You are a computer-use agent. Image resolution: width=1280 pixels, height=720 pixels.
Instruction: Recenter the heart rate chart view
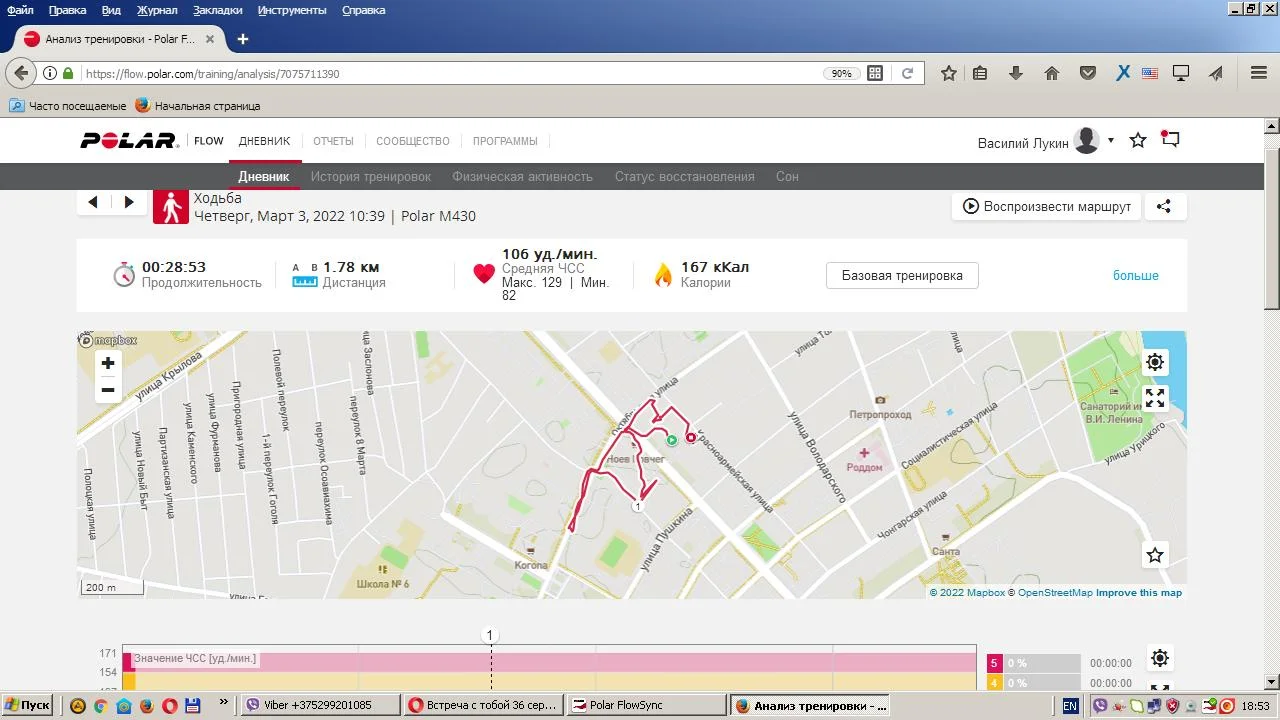pos(1160,658)
